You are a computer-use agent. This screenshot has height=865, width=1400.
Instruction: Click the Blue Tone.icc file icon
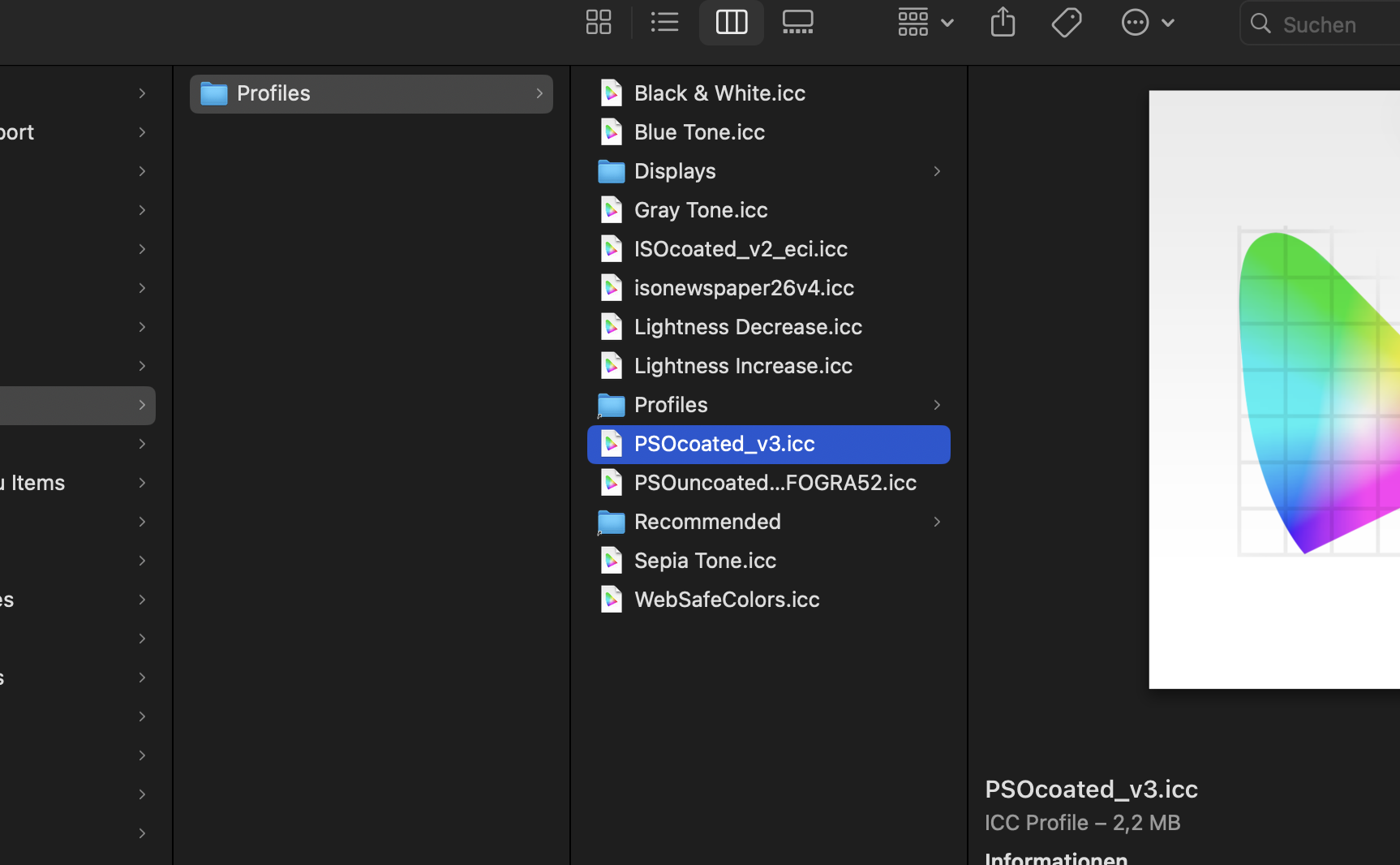tap(611, 132)
